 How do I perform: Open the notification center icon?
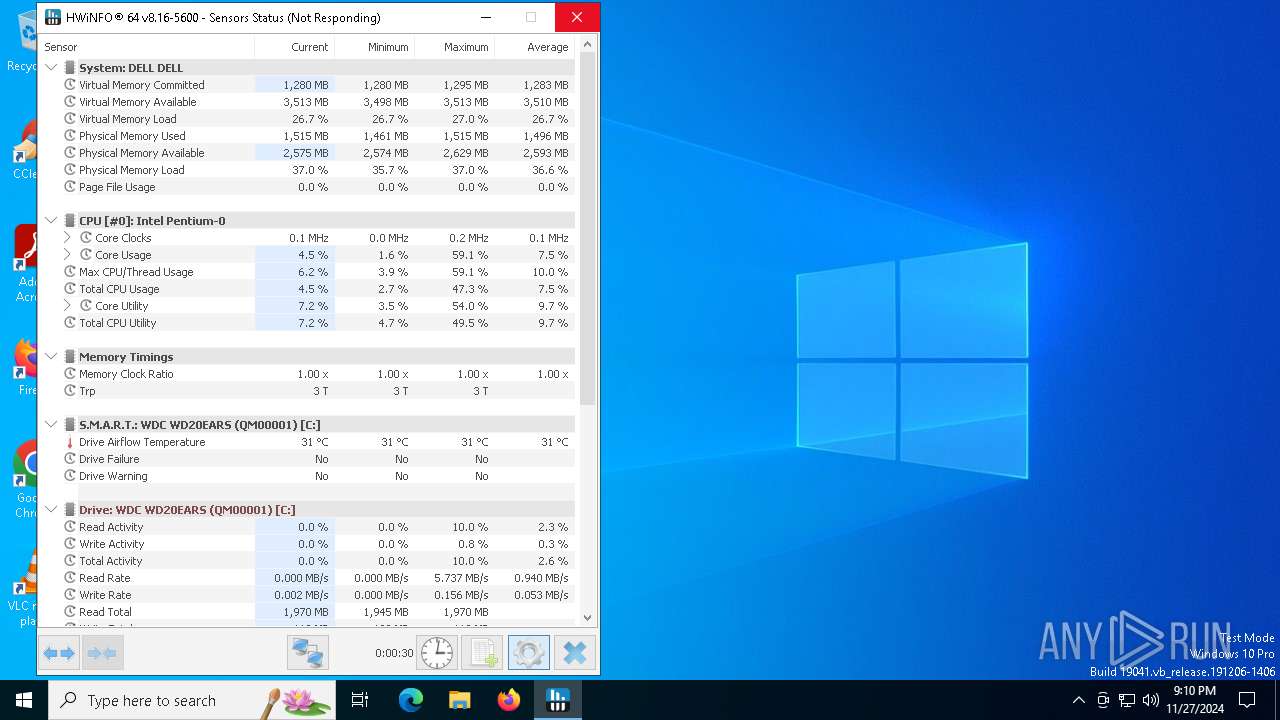[x=1247, y=700]
